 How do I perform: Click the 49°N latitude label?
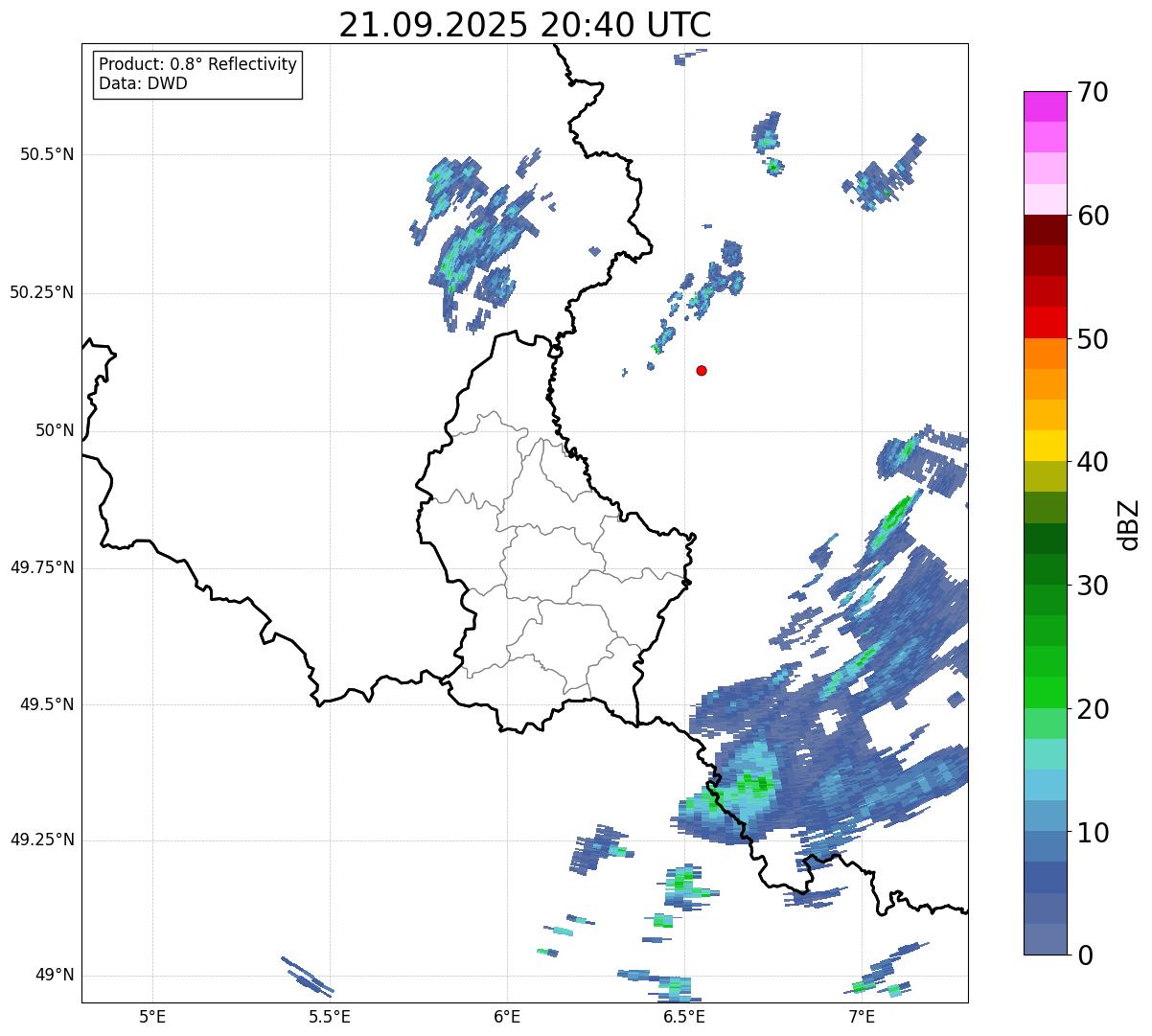pos(55,975)
